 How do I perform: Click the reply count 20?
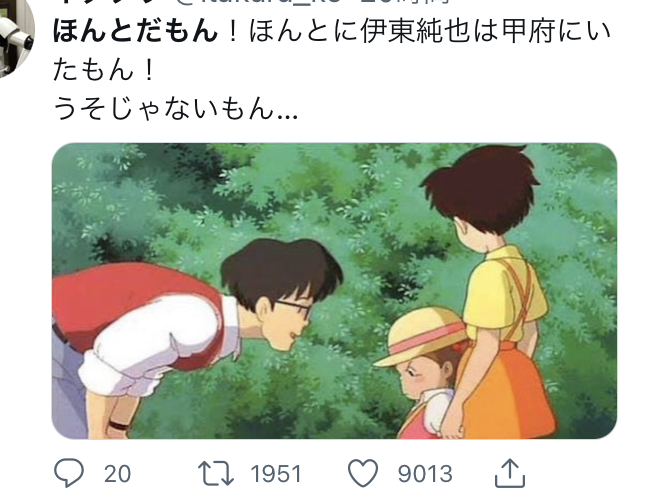[x=117, y=474]
